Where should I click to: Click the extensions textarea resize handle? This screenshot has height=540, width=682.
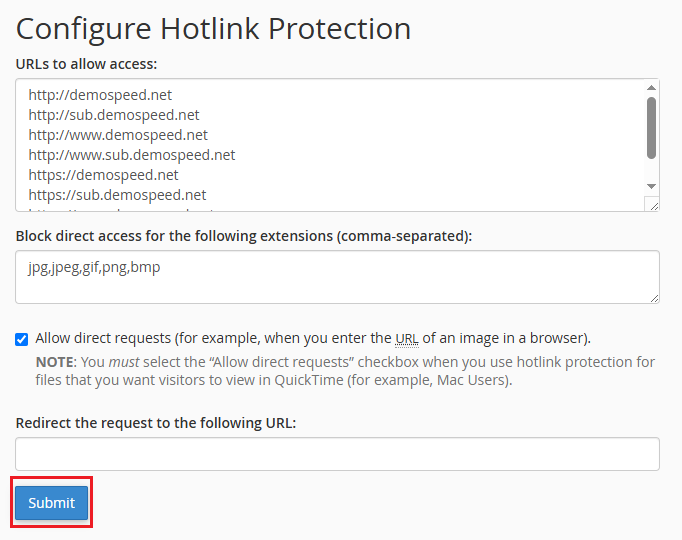tap(653, 296)
